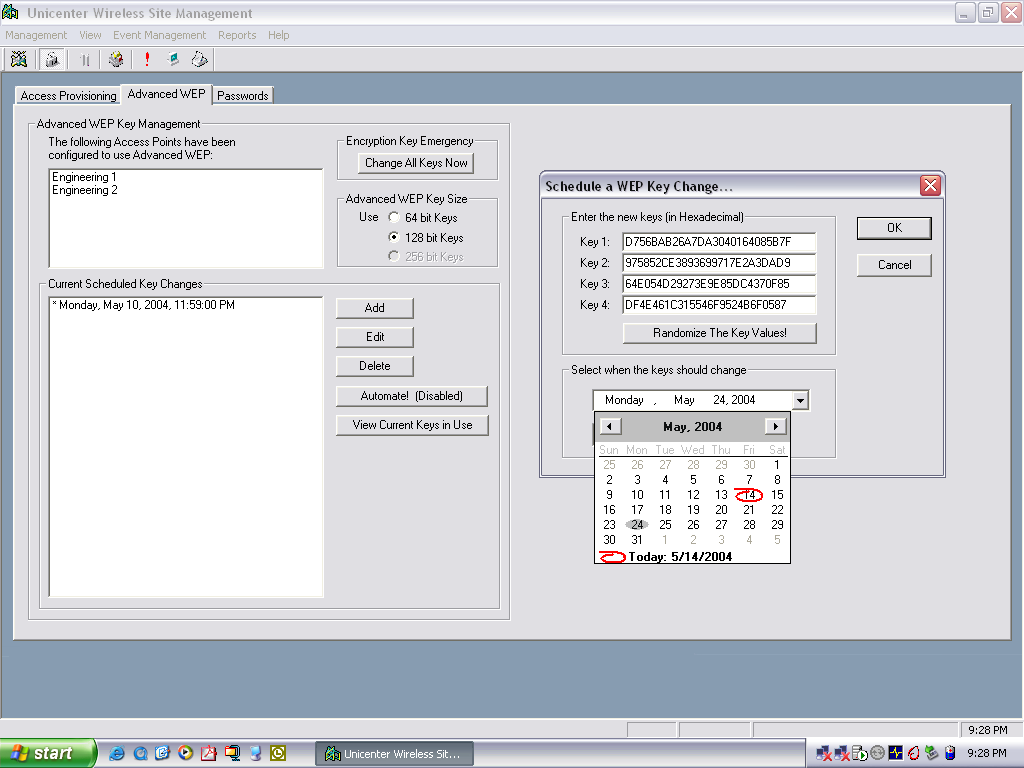
Task: Click the olive clock quick launch icon
Action: click(x=278, y=753)
